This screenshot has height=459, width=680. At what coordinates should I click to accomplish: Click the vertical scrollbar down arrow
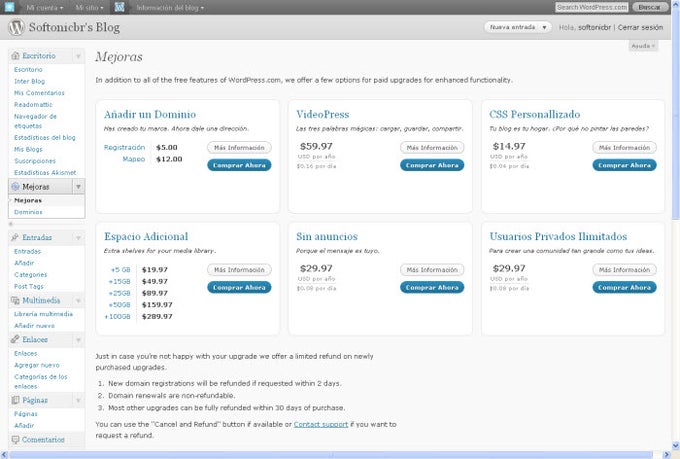[x=676, y=446]
